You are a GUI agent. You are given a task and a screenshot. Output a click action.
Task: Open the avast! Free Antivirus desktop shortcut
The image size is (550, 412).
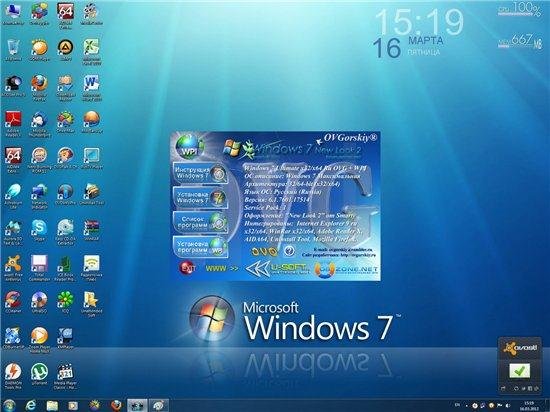(x=13, y=268)
